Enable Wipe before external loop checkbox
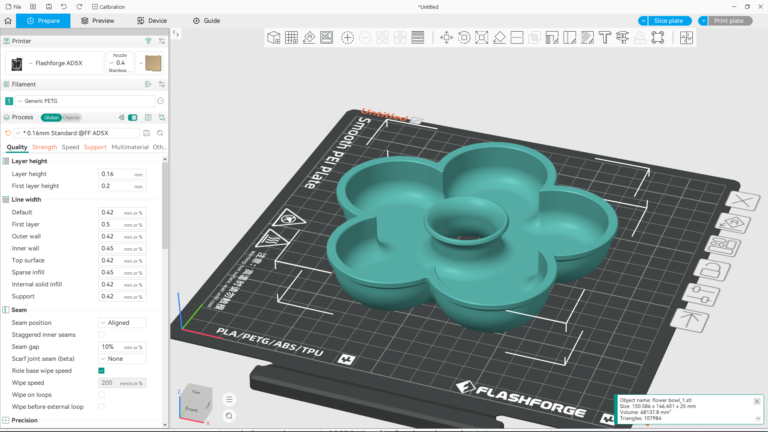768x432 pixels. click(x=101, y=407)
